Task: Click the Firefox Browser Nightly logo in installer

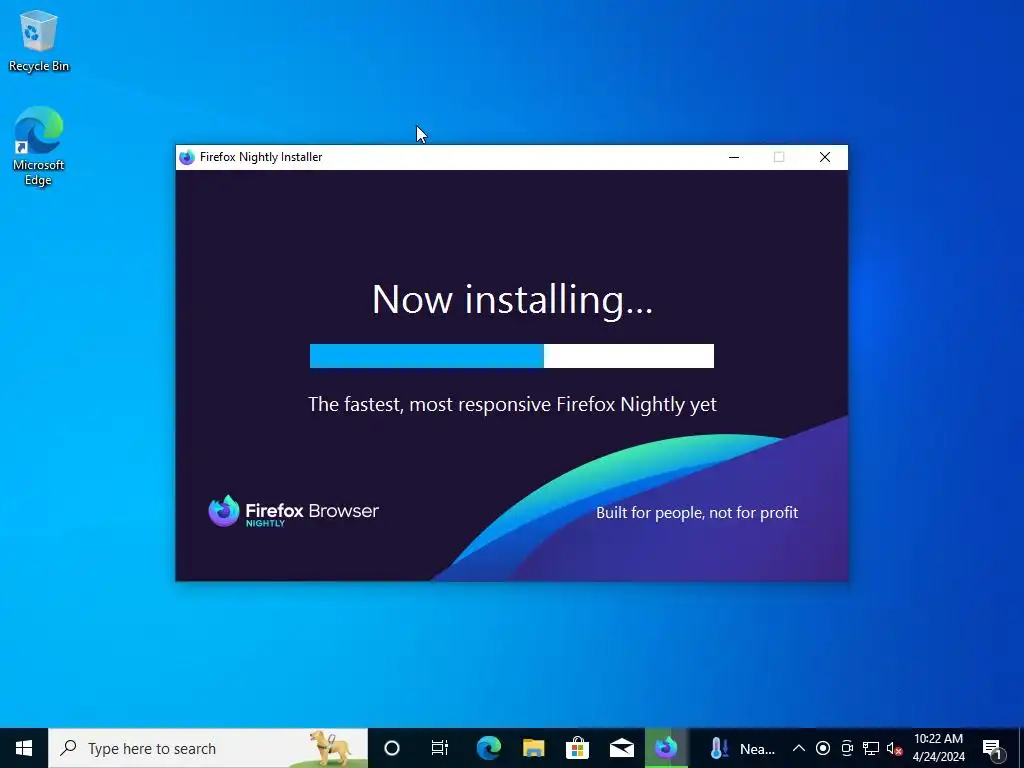Action: pyautogui.click(x=293, y=511)
